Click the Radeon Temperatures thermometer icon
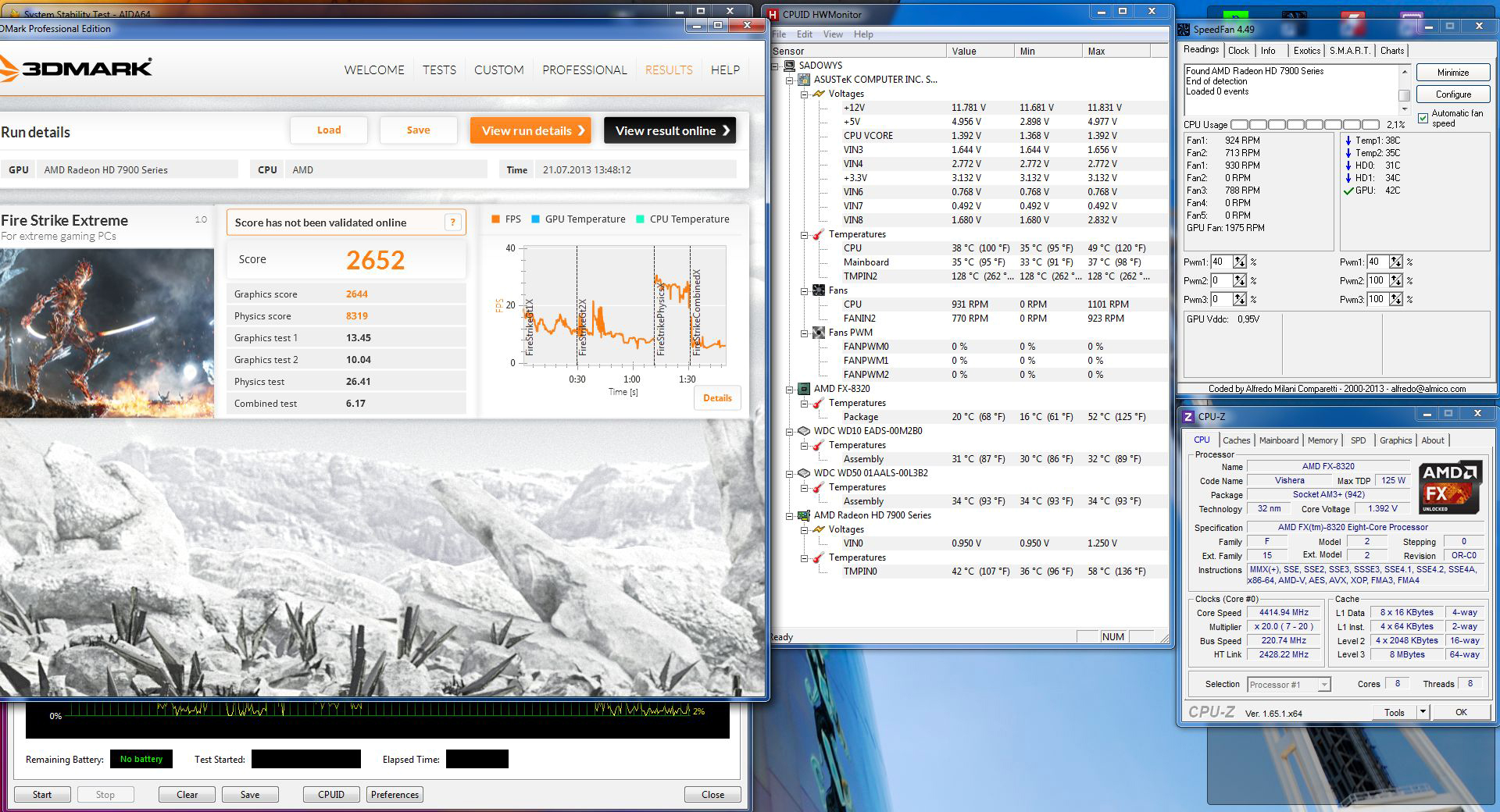 tap(818, 557)
